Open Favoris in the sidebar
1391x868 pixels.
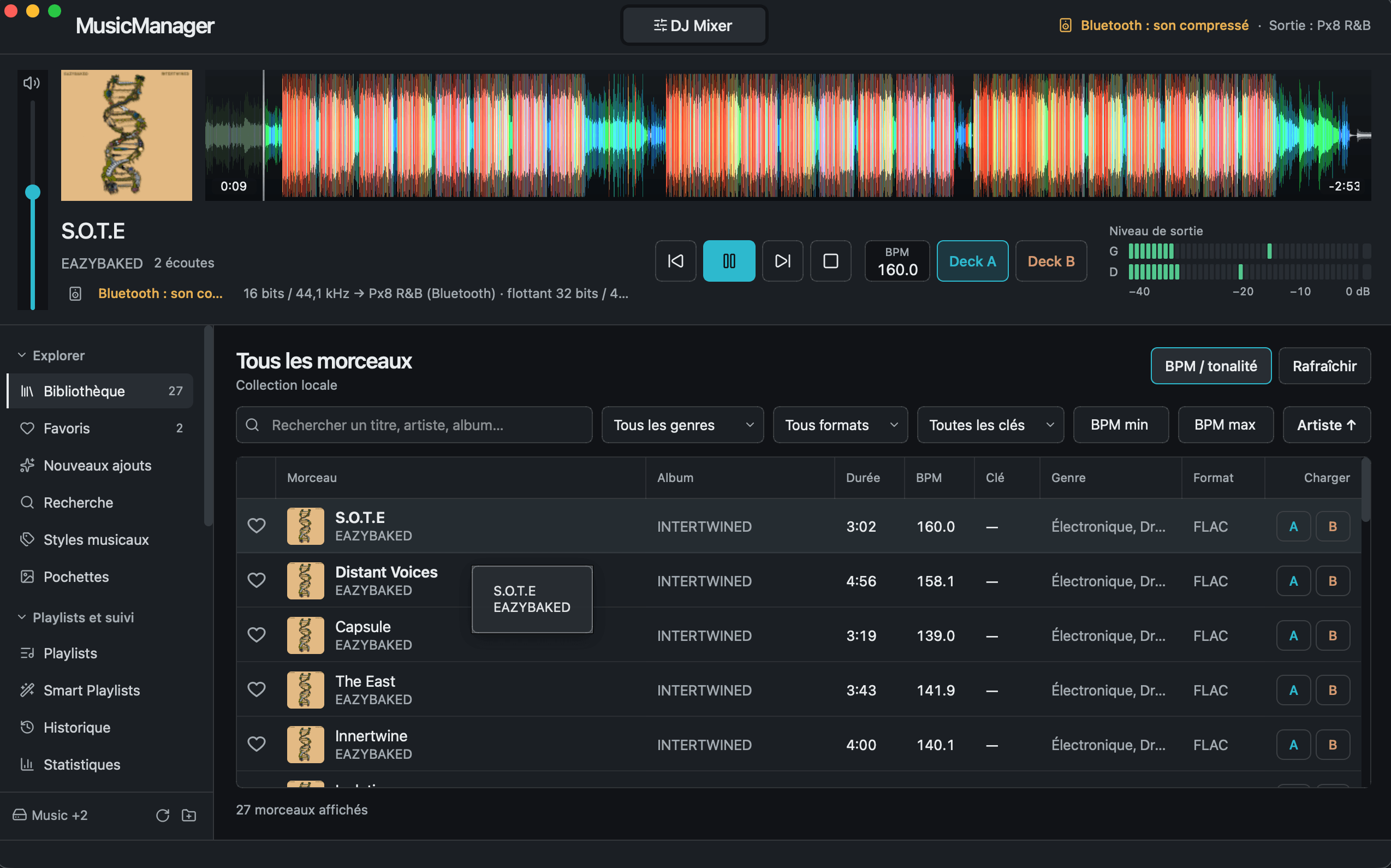[100, 428]
